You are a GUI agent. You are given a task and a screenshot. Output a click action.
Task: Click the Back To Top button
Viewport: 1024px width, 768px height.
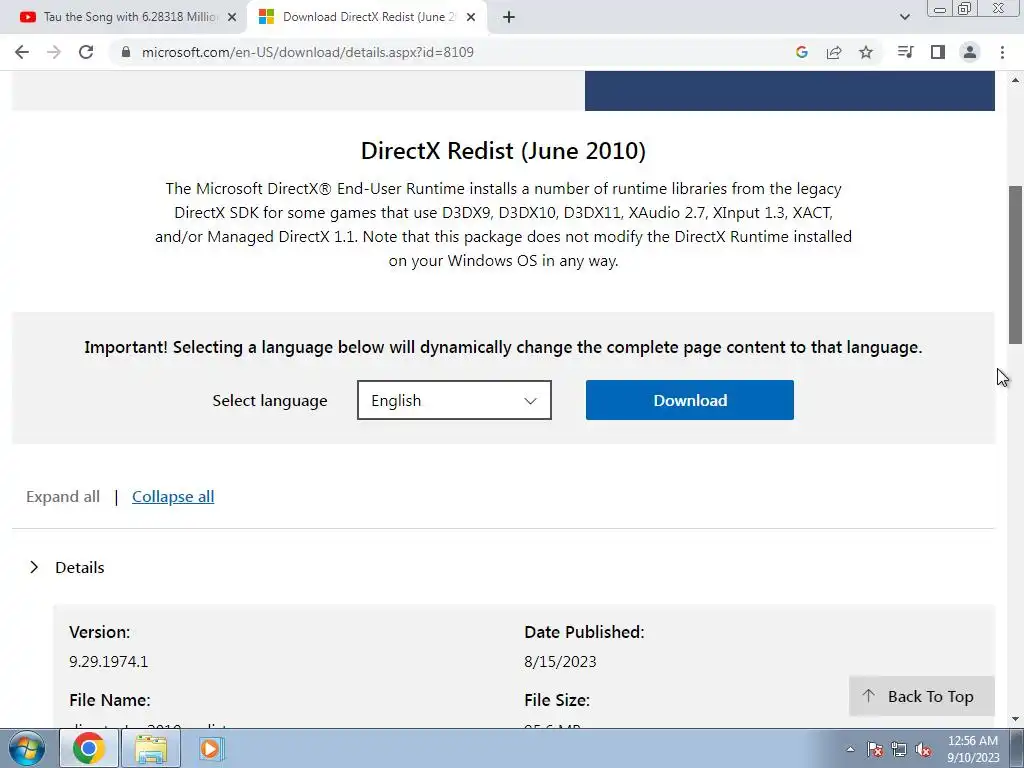tap(921, 696)
